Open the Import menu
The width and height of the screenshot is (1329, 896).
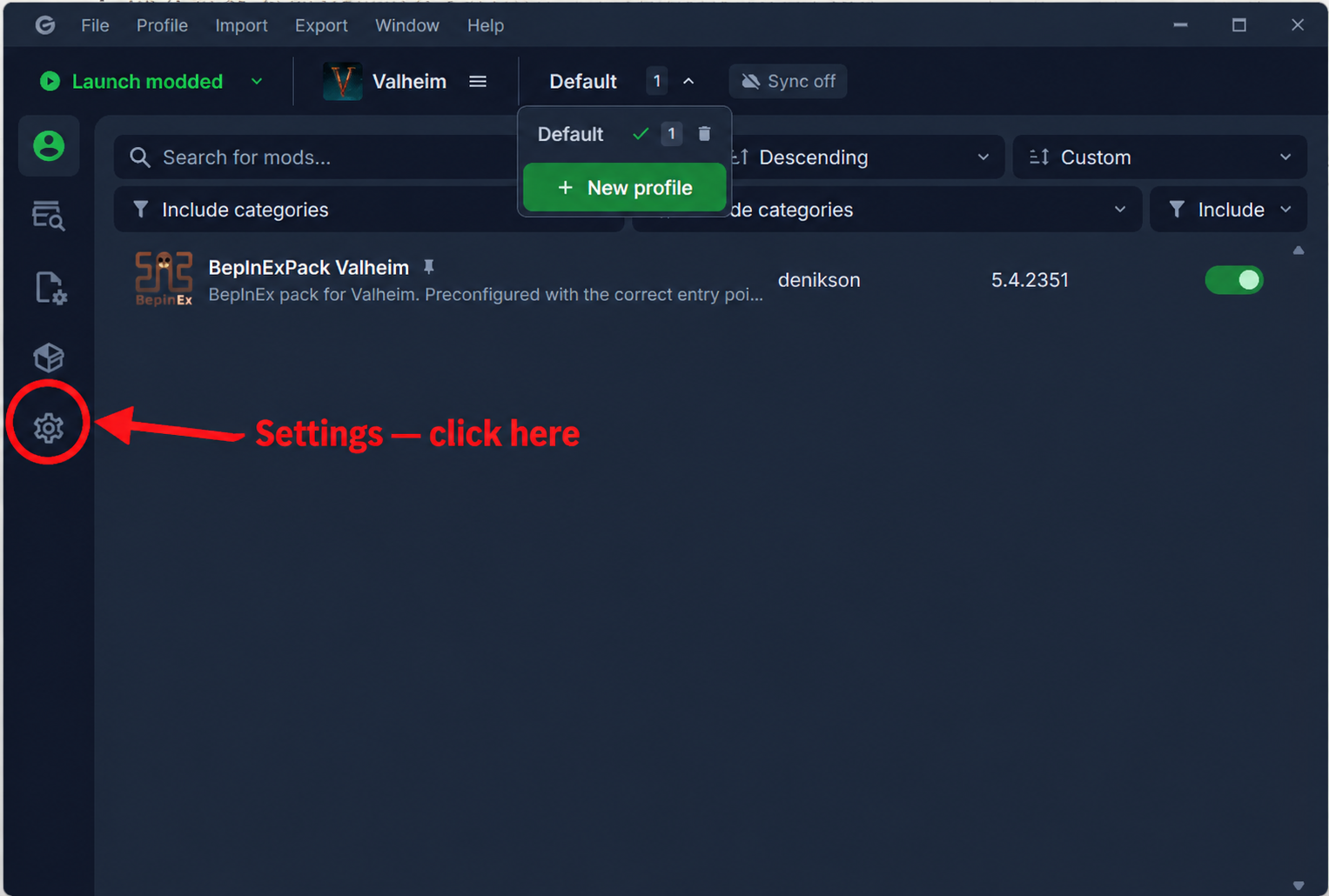tap(241, 25)
